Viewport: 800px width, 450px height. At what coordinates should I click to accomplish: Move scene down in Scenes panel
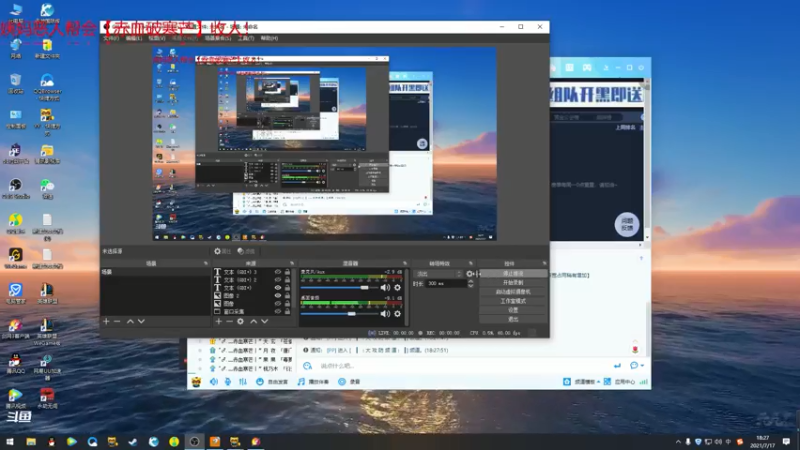coord(141,321)
